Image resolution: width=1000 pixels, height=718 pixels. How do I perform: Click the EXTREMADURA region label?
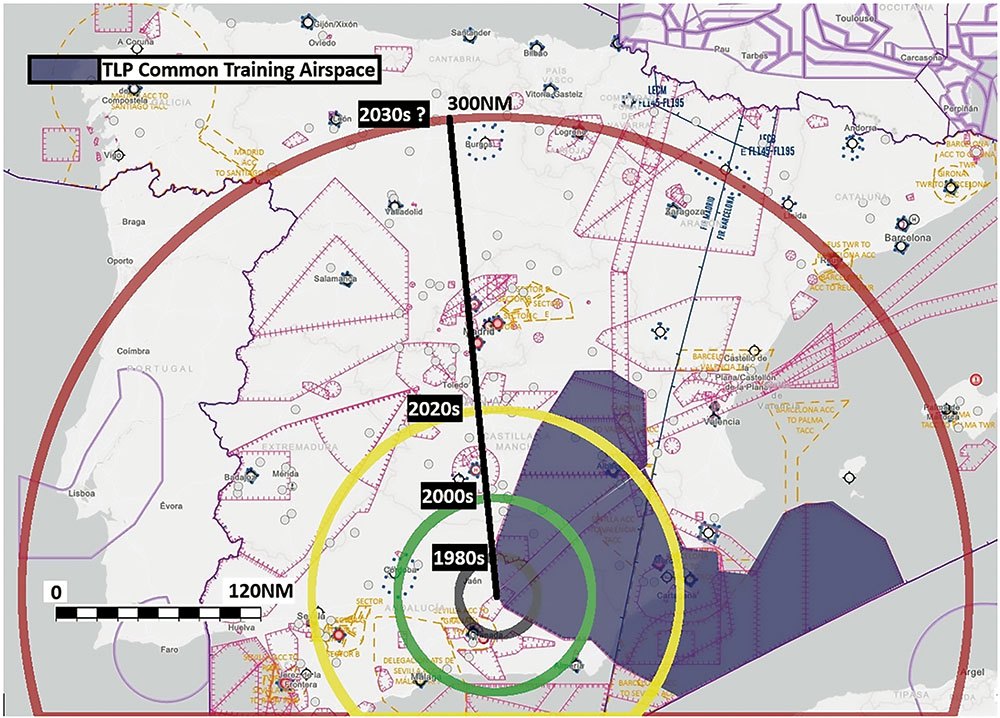299,447
